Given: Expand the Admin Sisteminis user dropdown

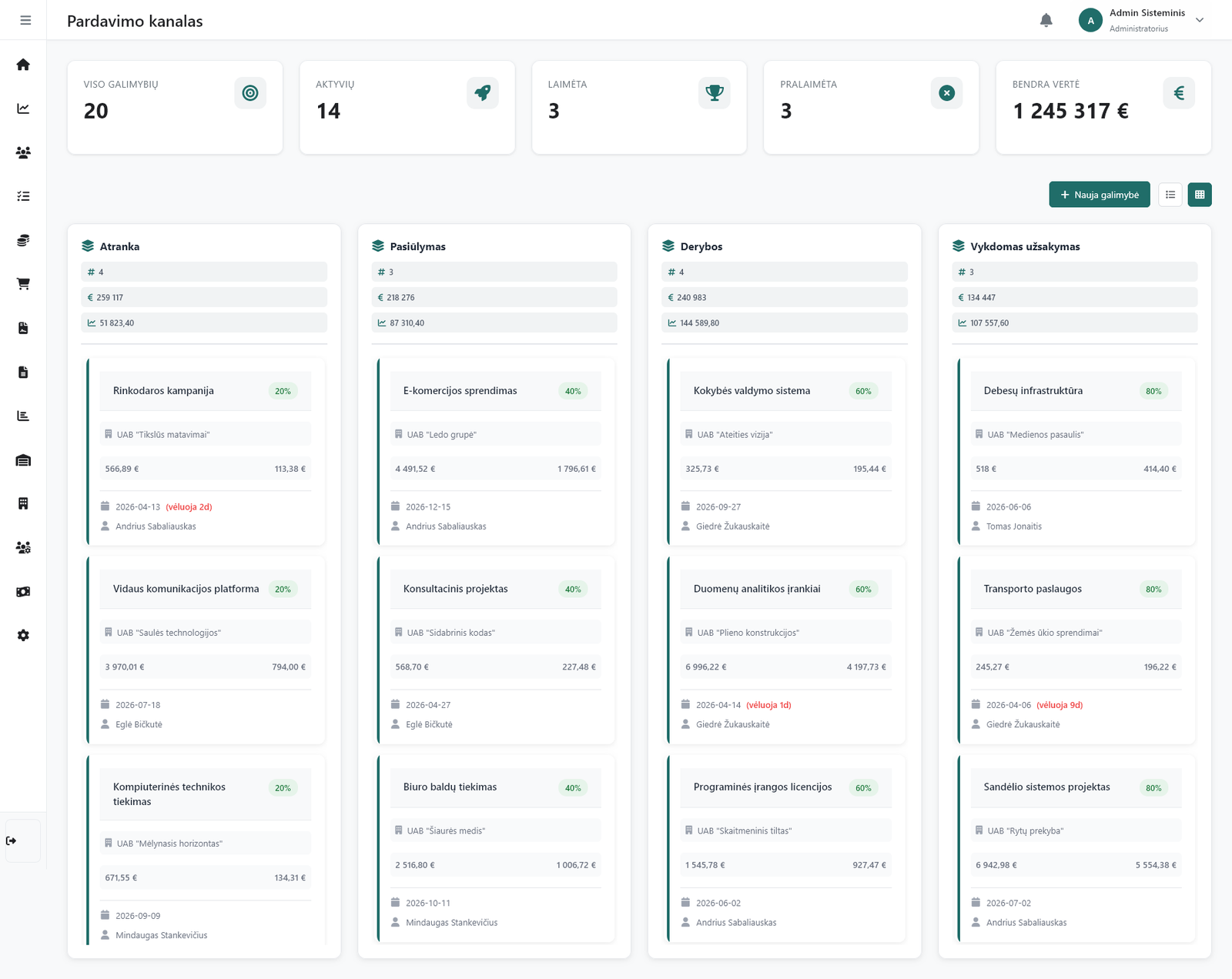Looking at the screenshot, I should coord(1199,21).
